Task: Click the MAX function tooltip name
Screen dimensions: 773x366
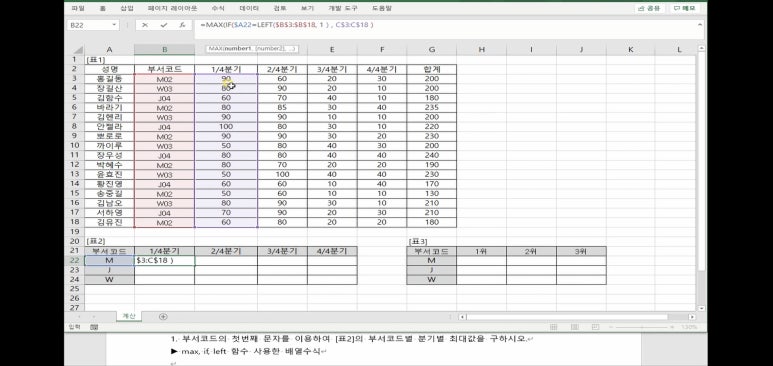Action: pyautogui.click(x=214, y=49)
